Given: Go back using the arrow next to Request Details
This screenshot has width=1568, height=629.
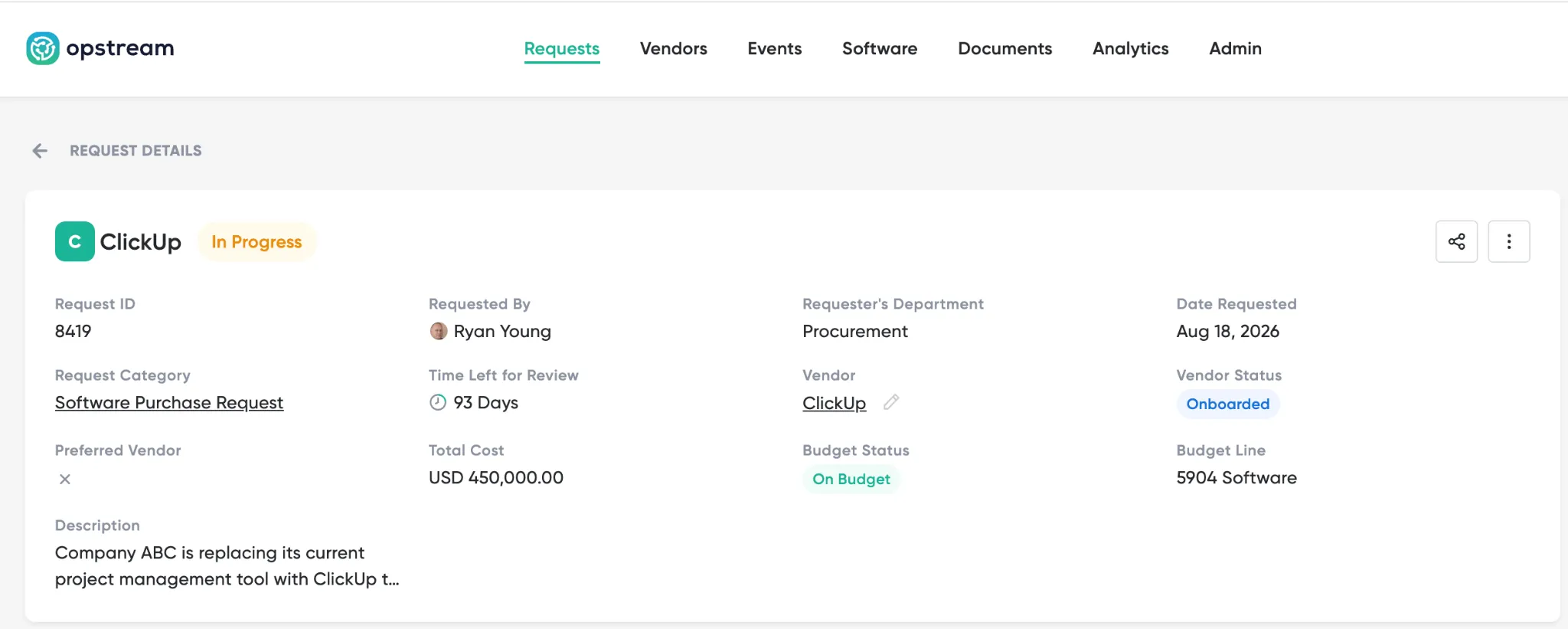Looking at the screenshot, I should click(x=40, y=151).
